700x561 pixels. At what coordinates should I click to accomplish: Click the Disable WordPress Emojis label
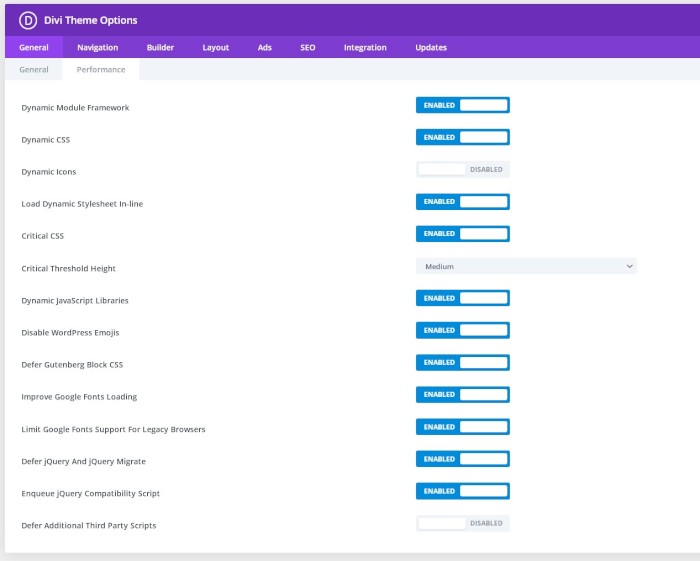tap(70, 333)
